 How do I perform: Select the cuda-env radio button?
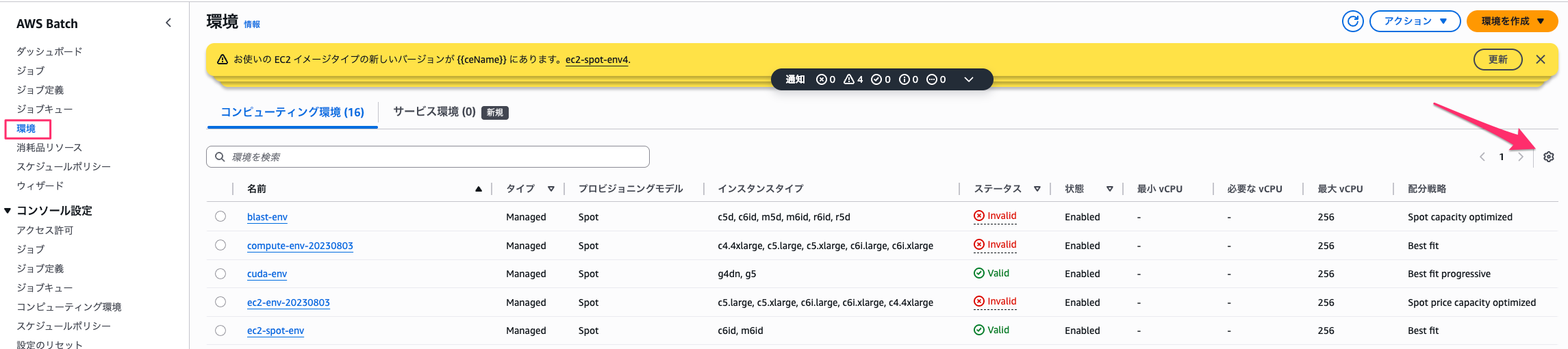[x=220, y=274]
